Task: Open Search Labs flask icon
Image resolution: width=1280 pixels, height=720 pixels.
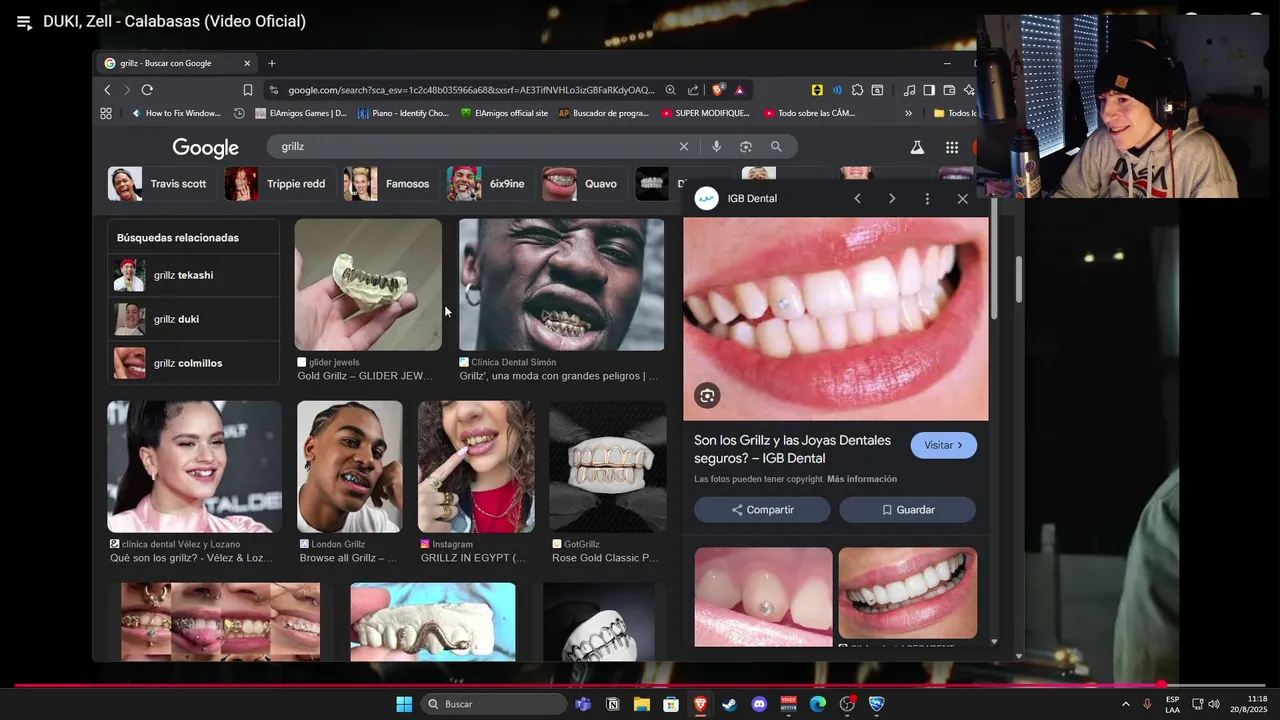Action: [917, 147]
